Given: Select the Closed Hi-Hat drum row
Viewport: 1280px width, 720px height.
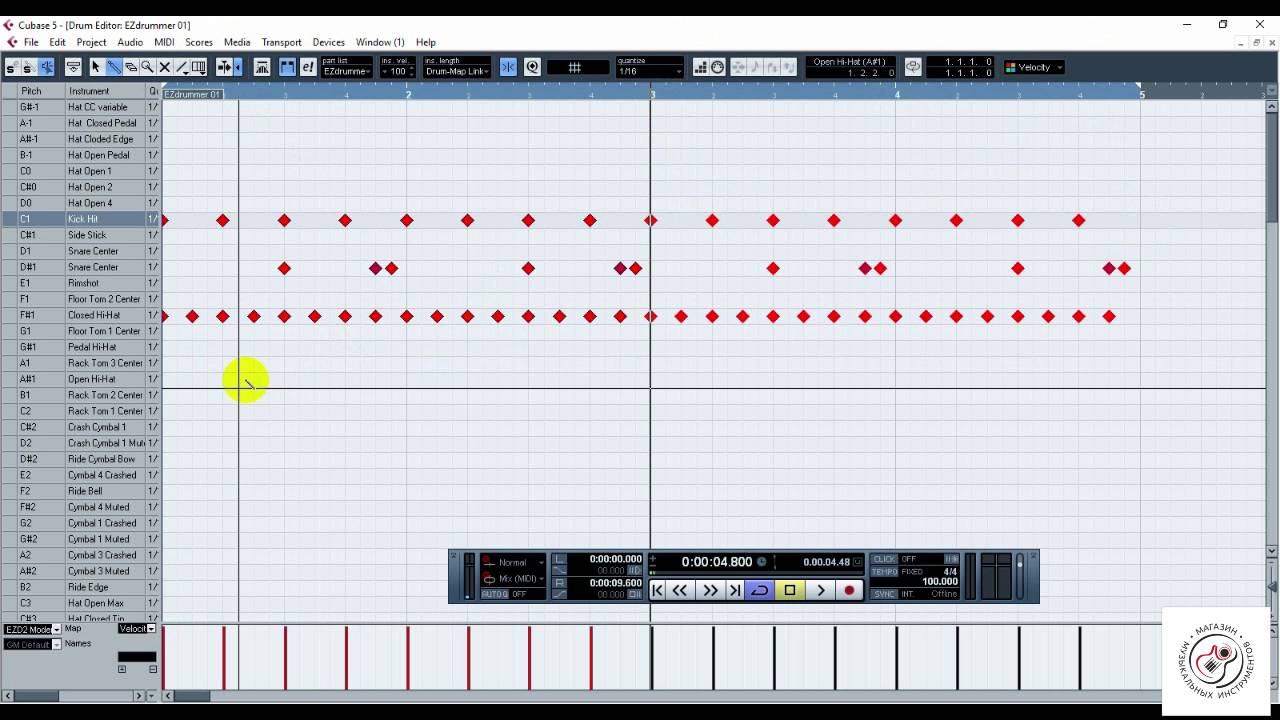Looking at the screenshot, I should (x=80, y=315).
